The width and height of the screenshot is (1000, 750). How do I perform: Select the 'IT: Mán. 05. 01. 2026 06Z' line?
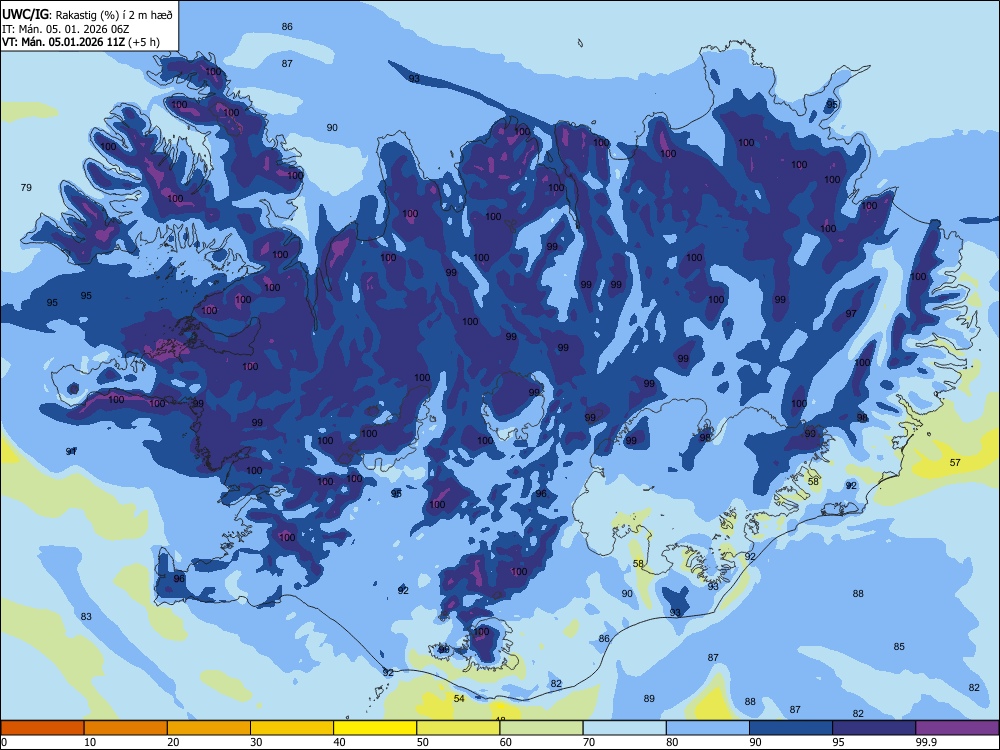[66, 29]
